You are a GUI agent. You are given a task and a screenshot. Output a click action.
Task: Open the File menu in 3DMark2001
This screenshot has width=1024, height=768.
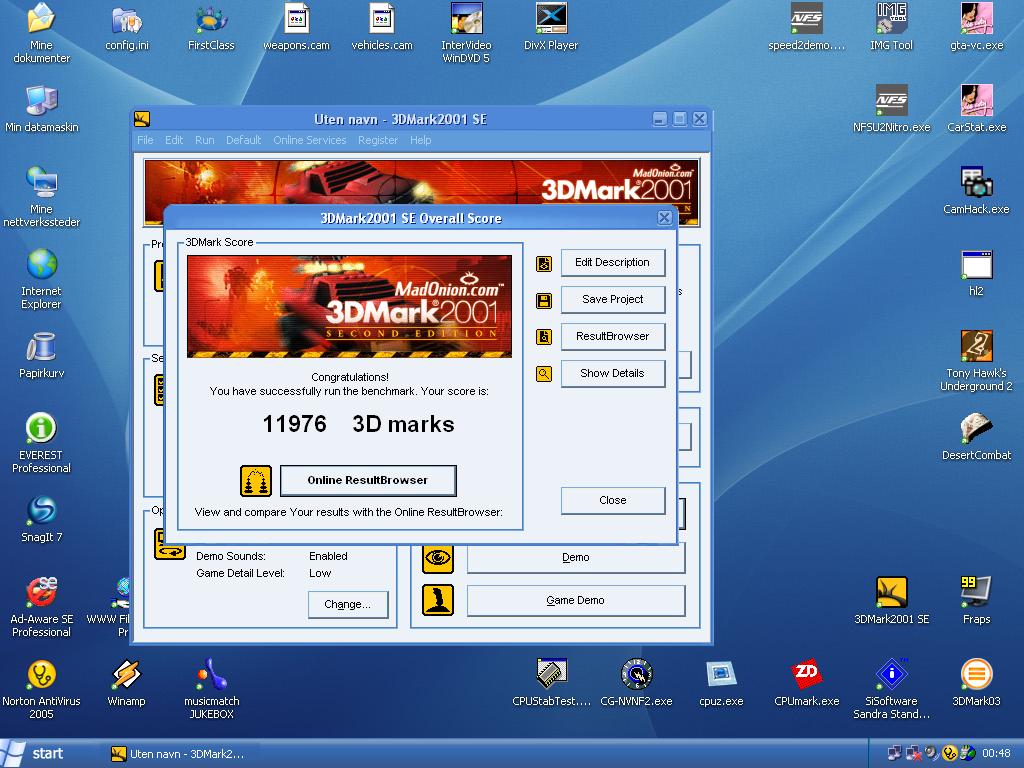pos(145,140)
